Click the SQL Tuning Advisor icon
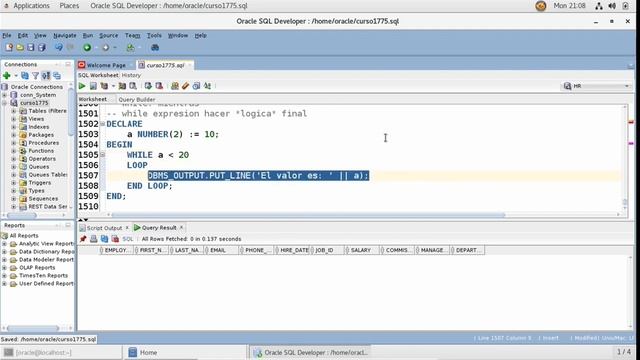 click(x=133, y=86)
